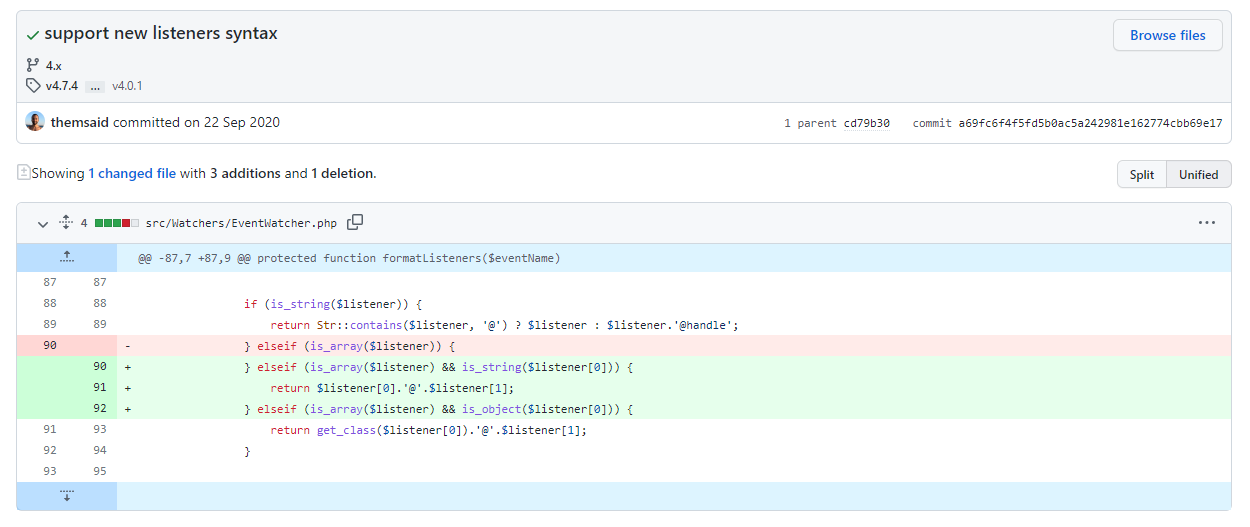
Task: Switch diff view to Unified
Action: (x=1198, y=174)
